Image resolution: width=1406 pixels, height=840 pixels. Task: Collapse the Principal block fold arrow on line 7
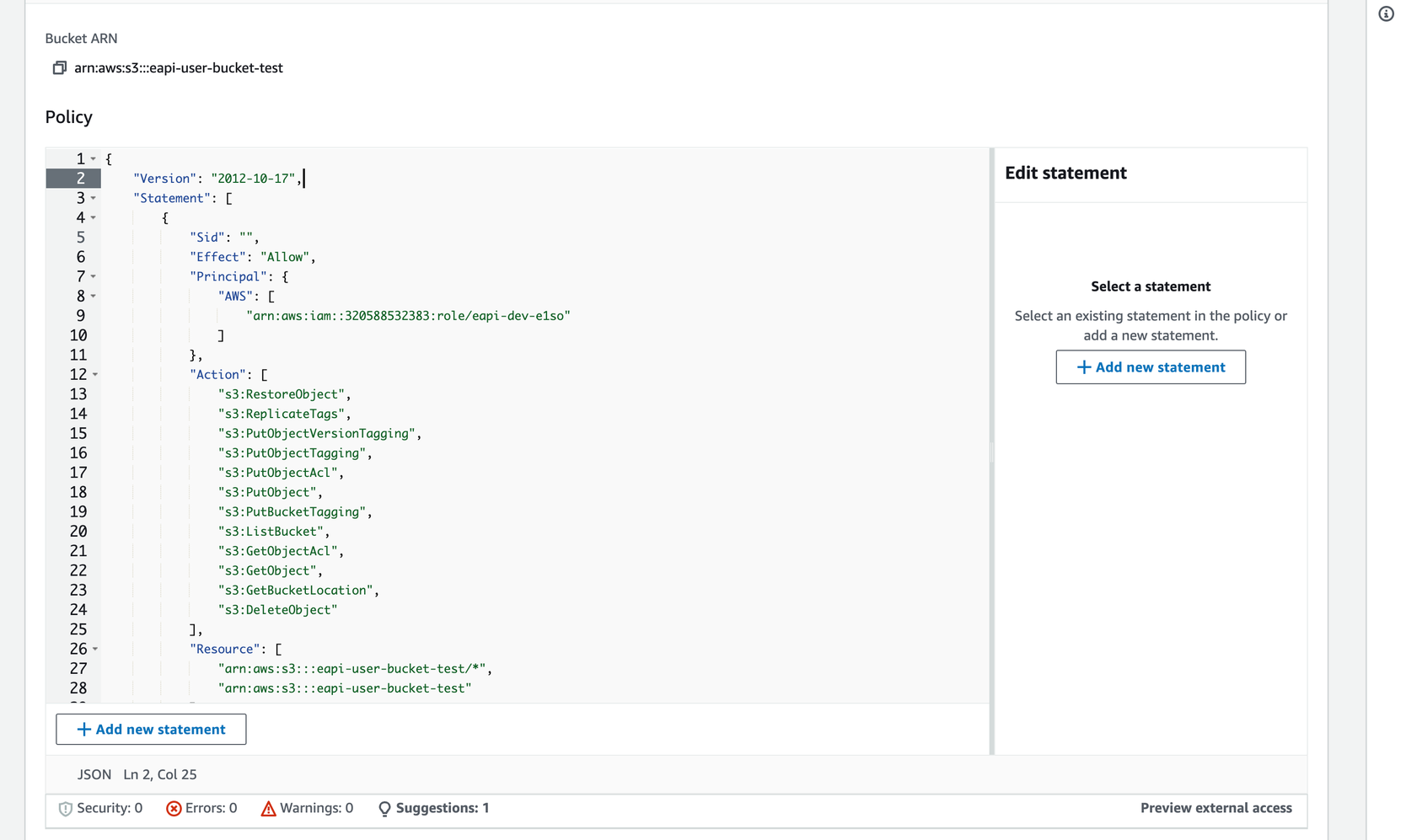click(x=93, y=276)
